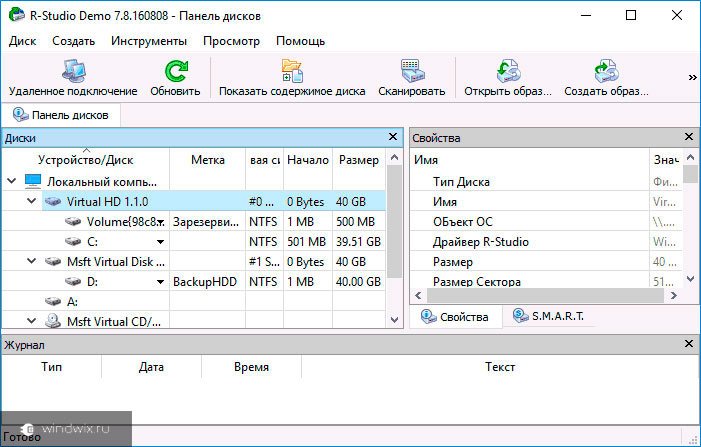Close the Диски panel
701x447 pixels.
pos(393,137)
